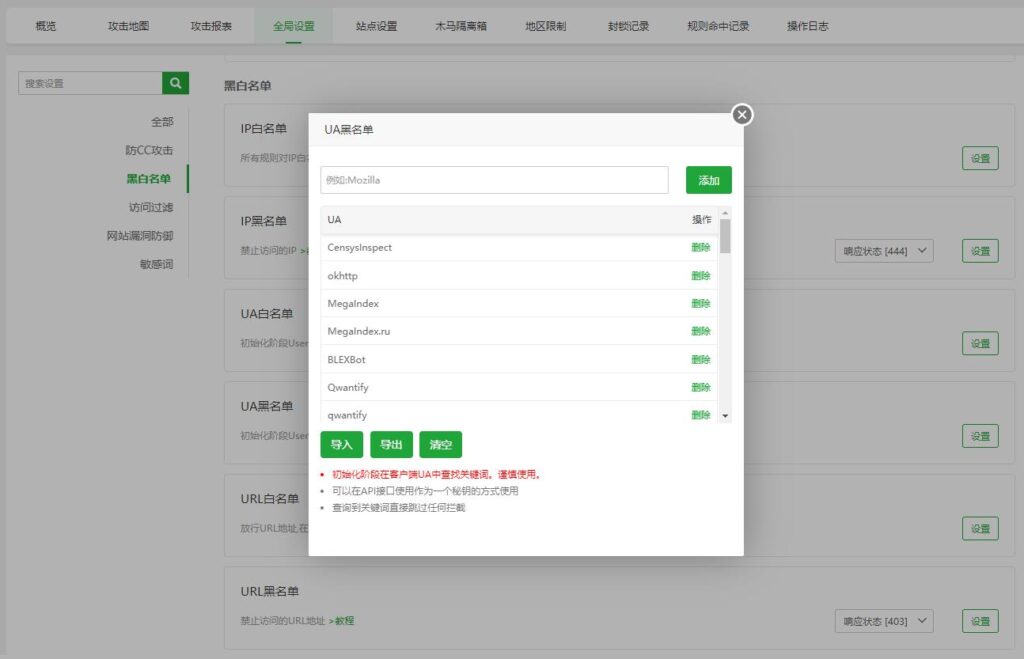
Task: Click 设置 button for UA白名单
Action: (980, 344)
